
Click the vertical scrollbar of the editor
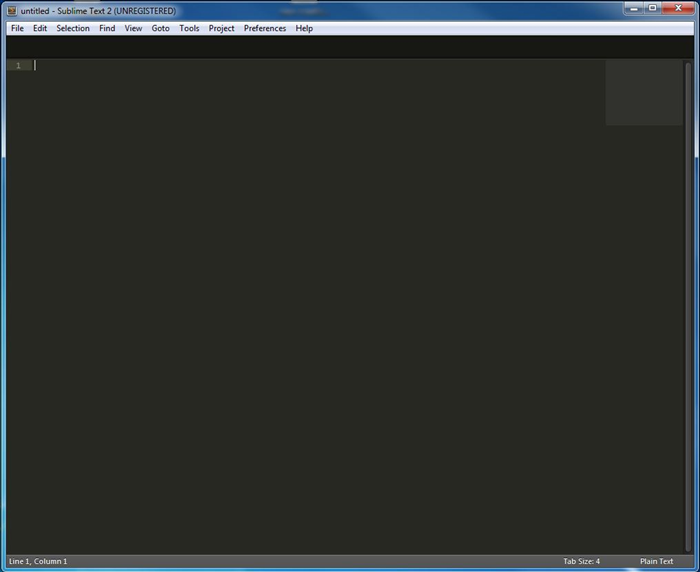click(688, 307)
